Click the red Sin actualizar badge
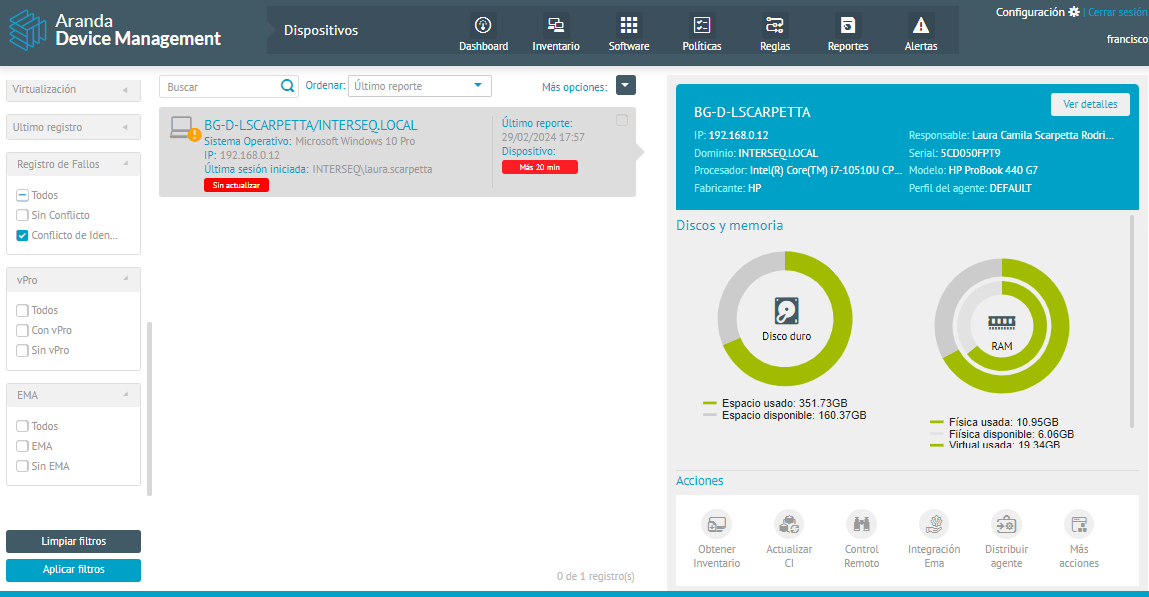This screenshot has height=597, width=1149. click(x=236, y=185)
